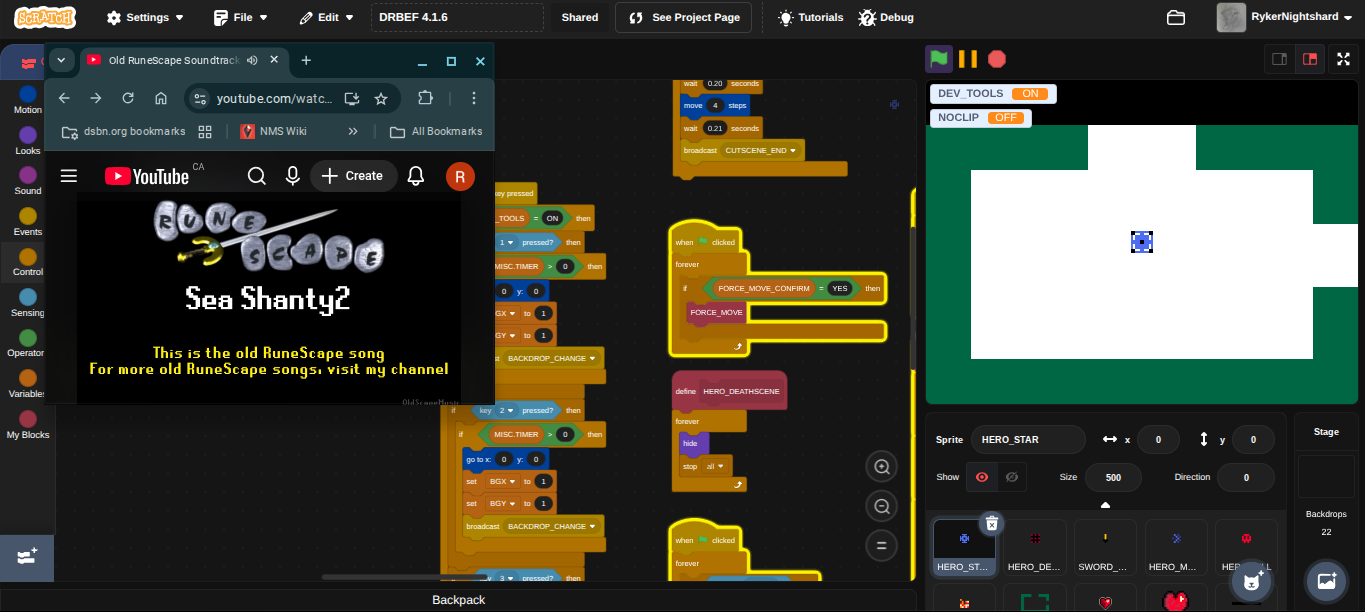Viewport: 1365px width, 612px height.
Task: Reload the YouTube page in Chrome
Action: point(128,98)
